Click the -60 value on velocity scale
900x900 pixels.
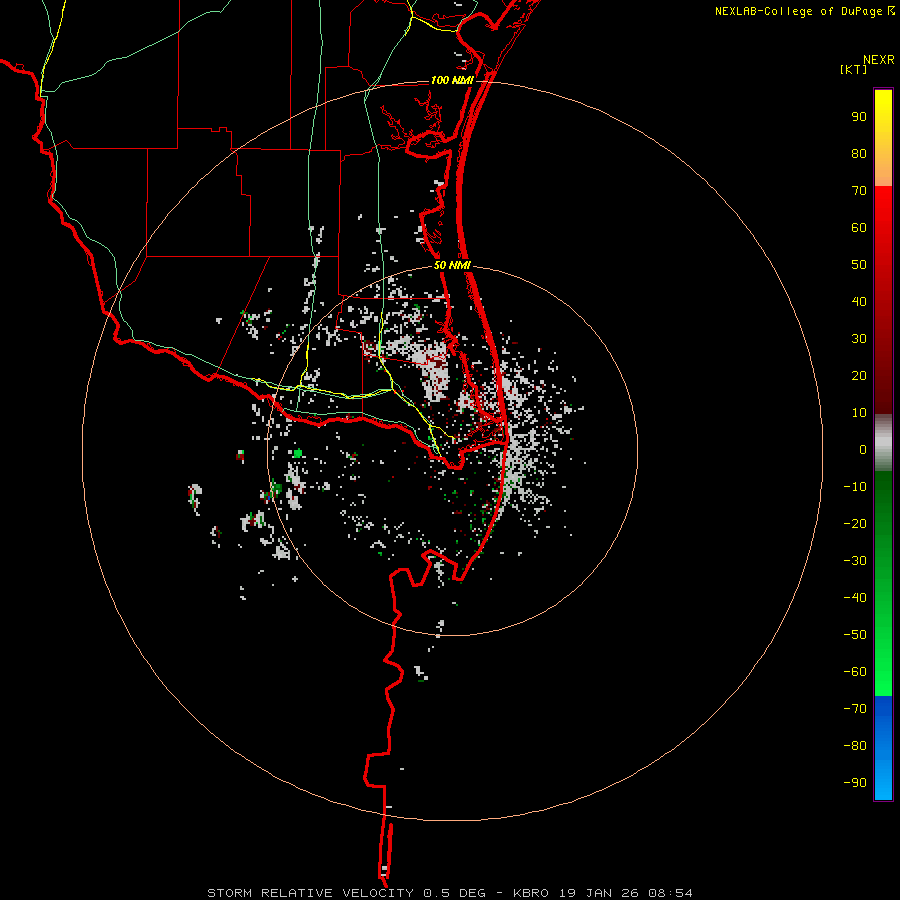click(855, 672)
